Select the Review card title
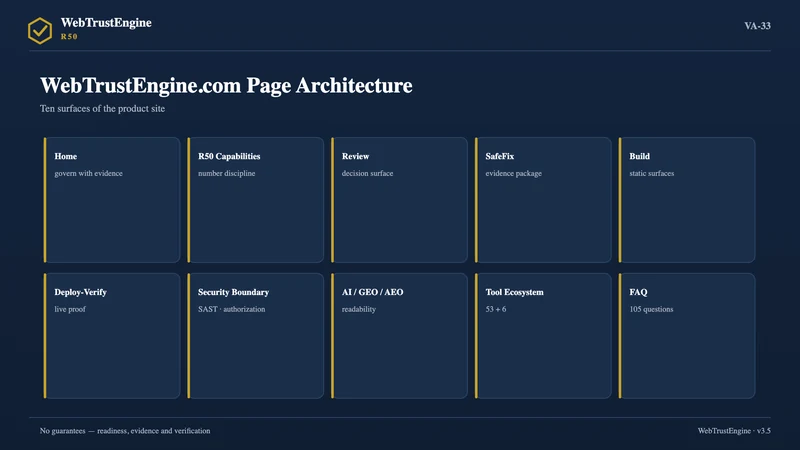 point(356,156)
